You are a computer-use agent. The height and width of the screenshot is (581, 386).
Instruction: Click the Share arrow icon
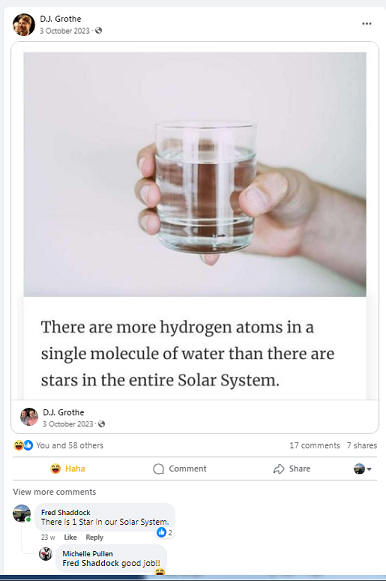(279, 469)
